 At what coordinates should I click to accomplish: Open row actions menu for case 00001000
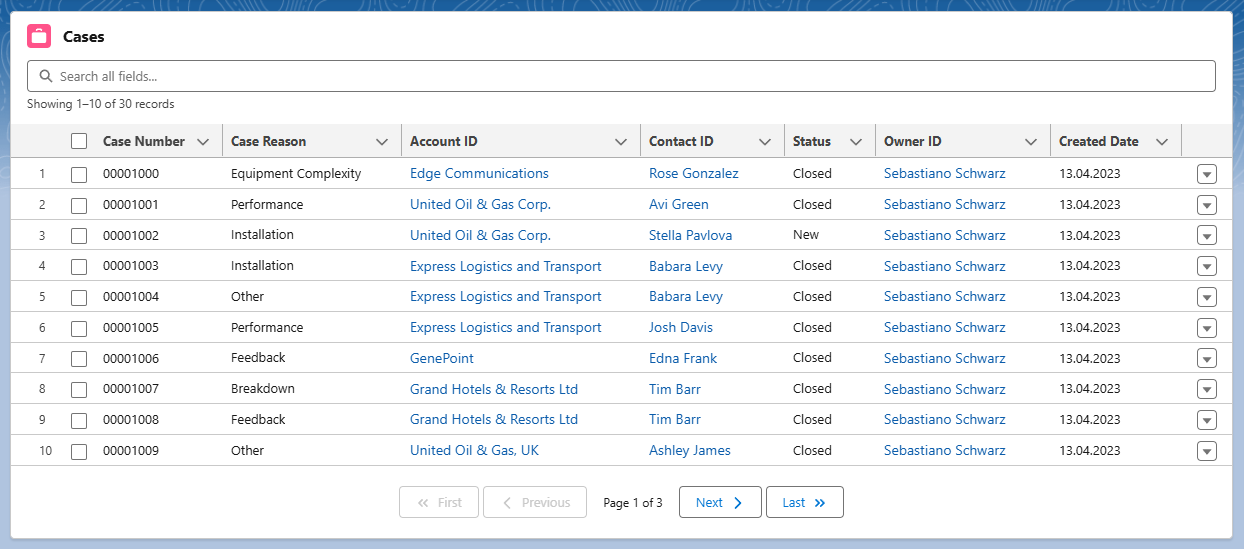(1207, 174)
